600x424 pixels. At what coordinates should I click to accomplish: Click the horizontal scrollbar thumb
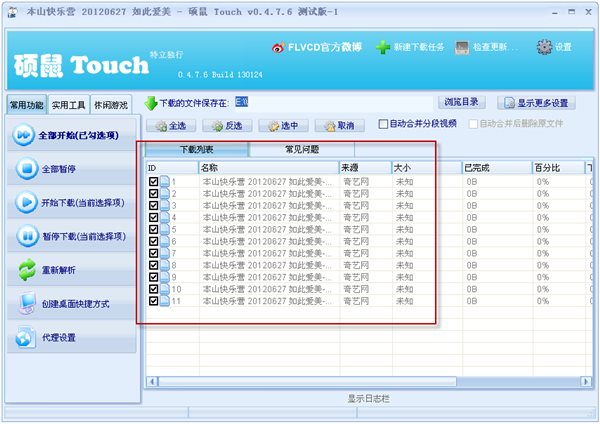[x=307, y=382]
